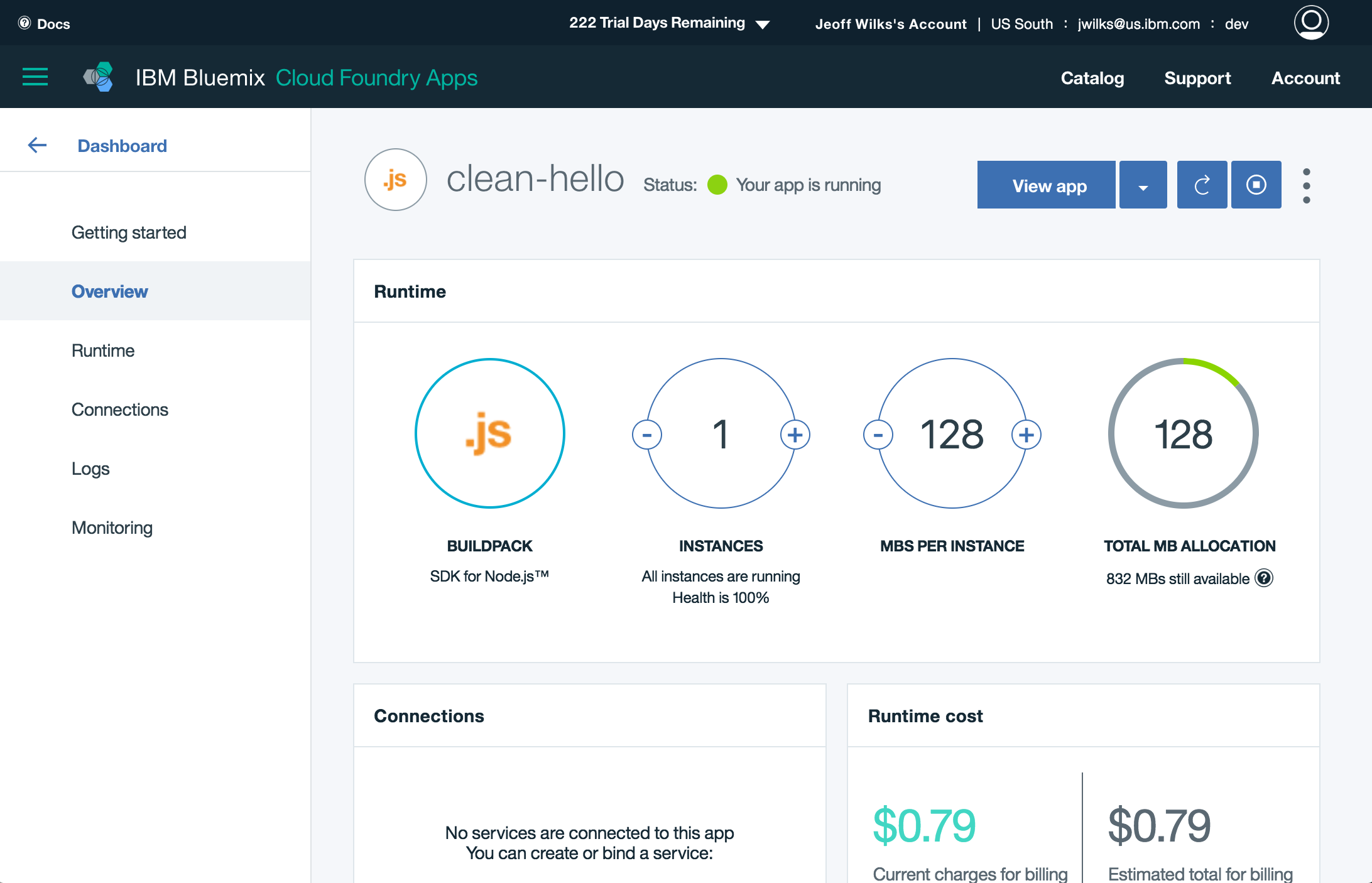Screen dimensions: 1372x883
Task: Click the stop app icon button
Action: click(x=1256, y=185)
